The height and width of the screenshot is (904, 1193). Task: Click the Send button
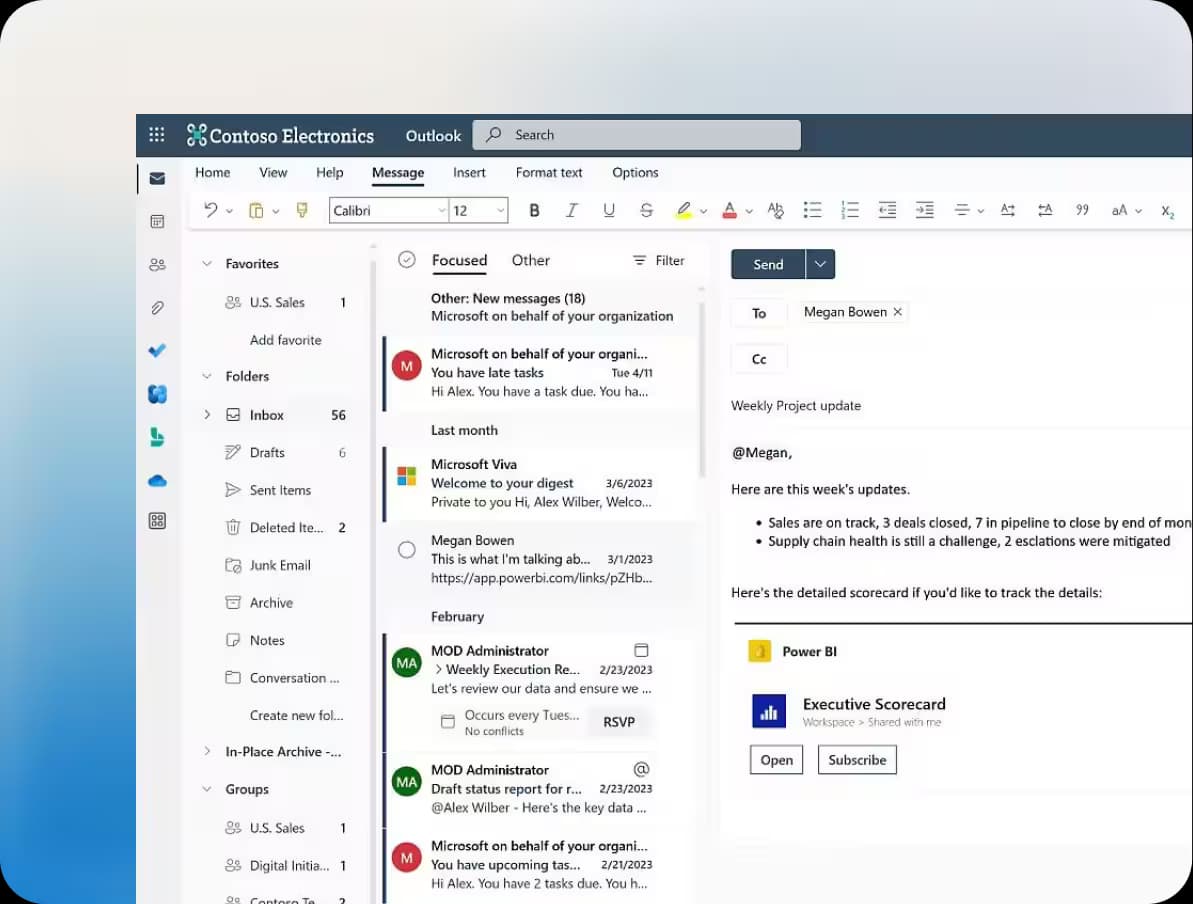(768, 264)
